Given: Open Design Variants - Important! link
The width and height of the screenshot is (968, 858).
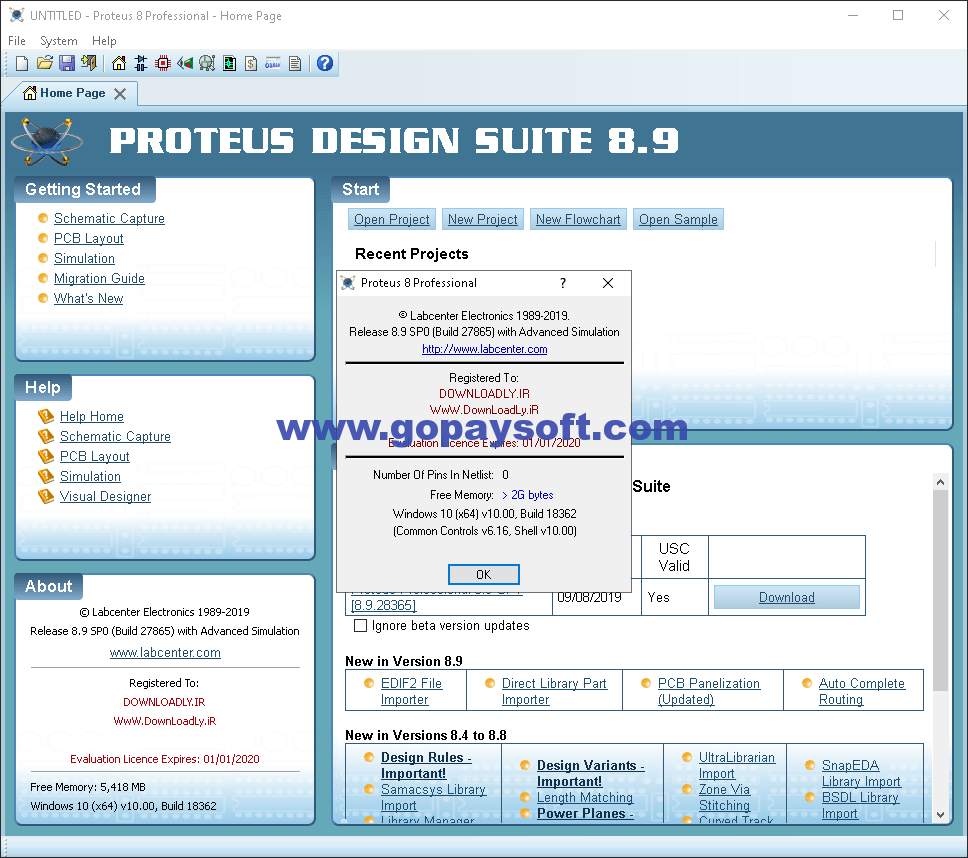Looking at the screenshot, I should tap(590, 773).
